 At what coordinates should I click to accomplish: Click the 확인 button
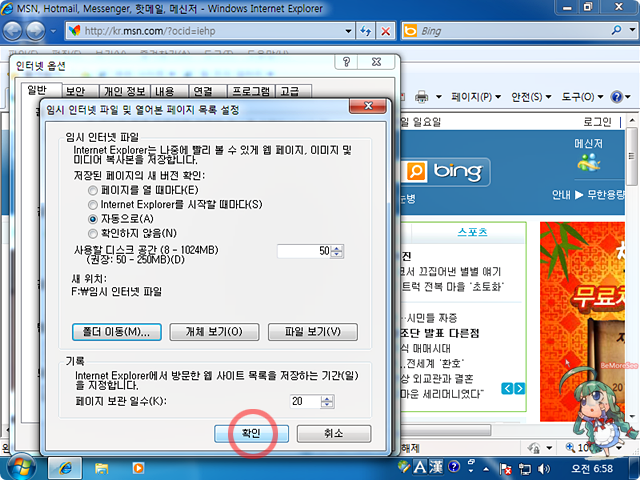[251, 434]
